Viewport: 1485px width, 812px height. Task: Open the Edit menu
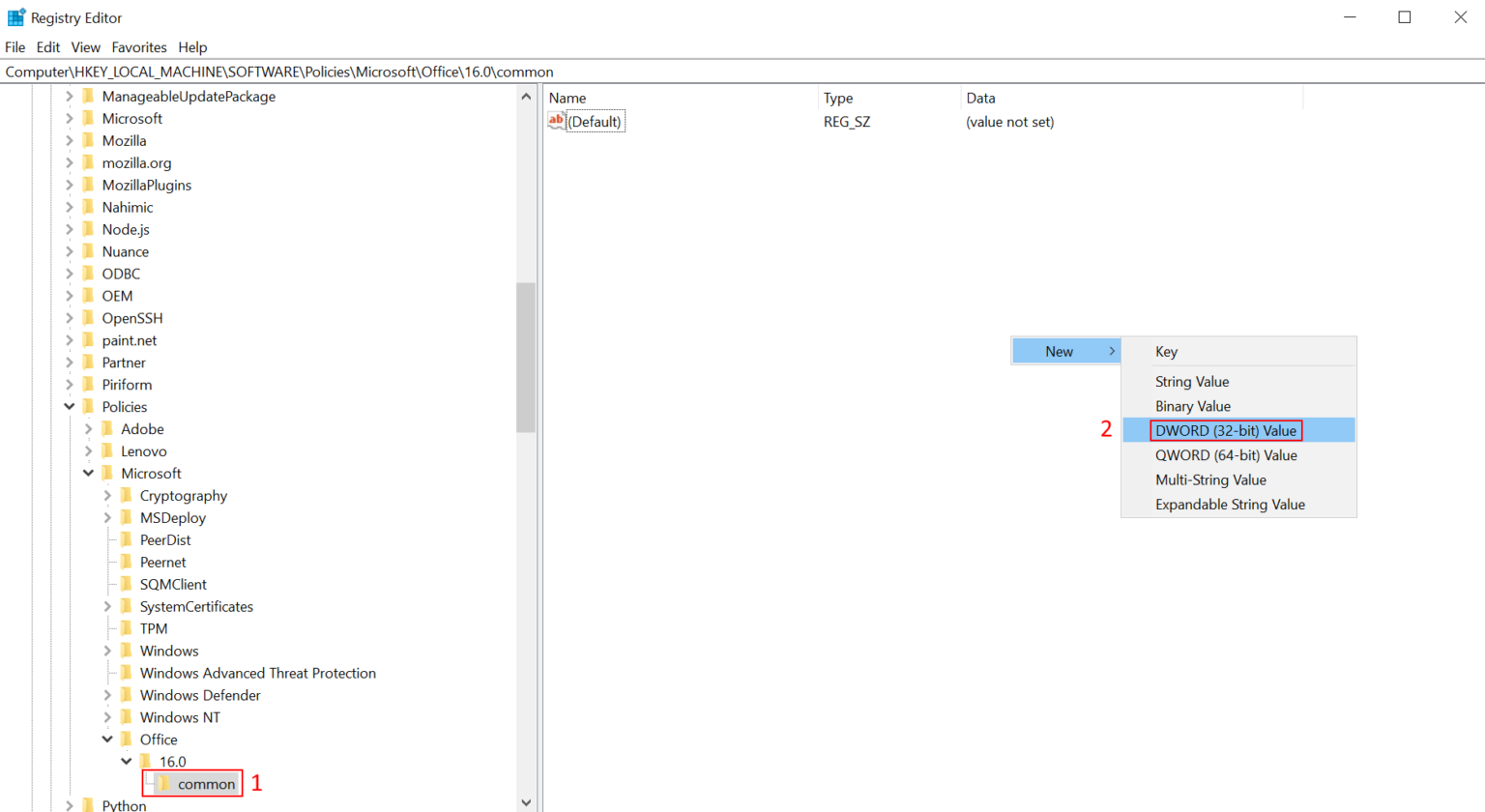click(47, 47)
